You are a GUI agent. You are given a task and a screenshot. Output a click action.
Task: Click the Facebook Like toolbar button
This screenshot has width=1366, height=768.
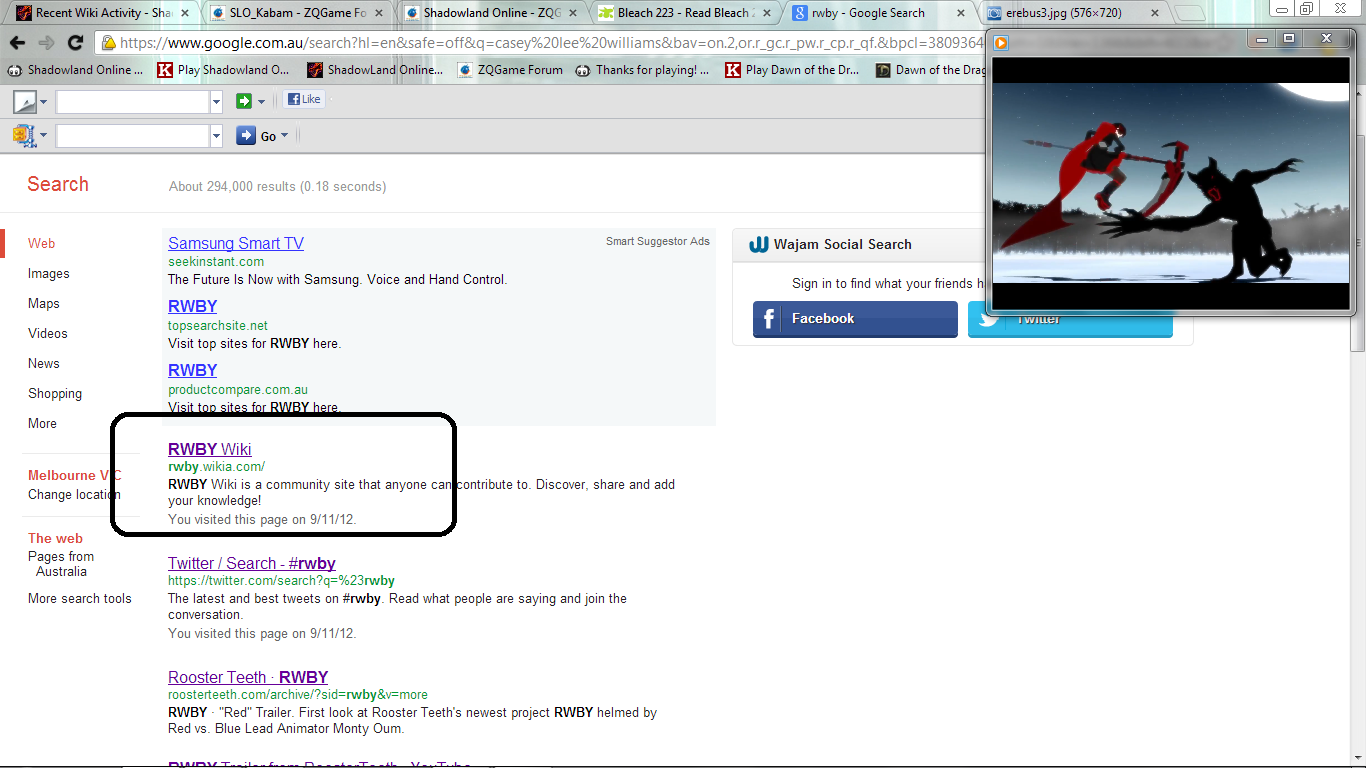[304, 100]
